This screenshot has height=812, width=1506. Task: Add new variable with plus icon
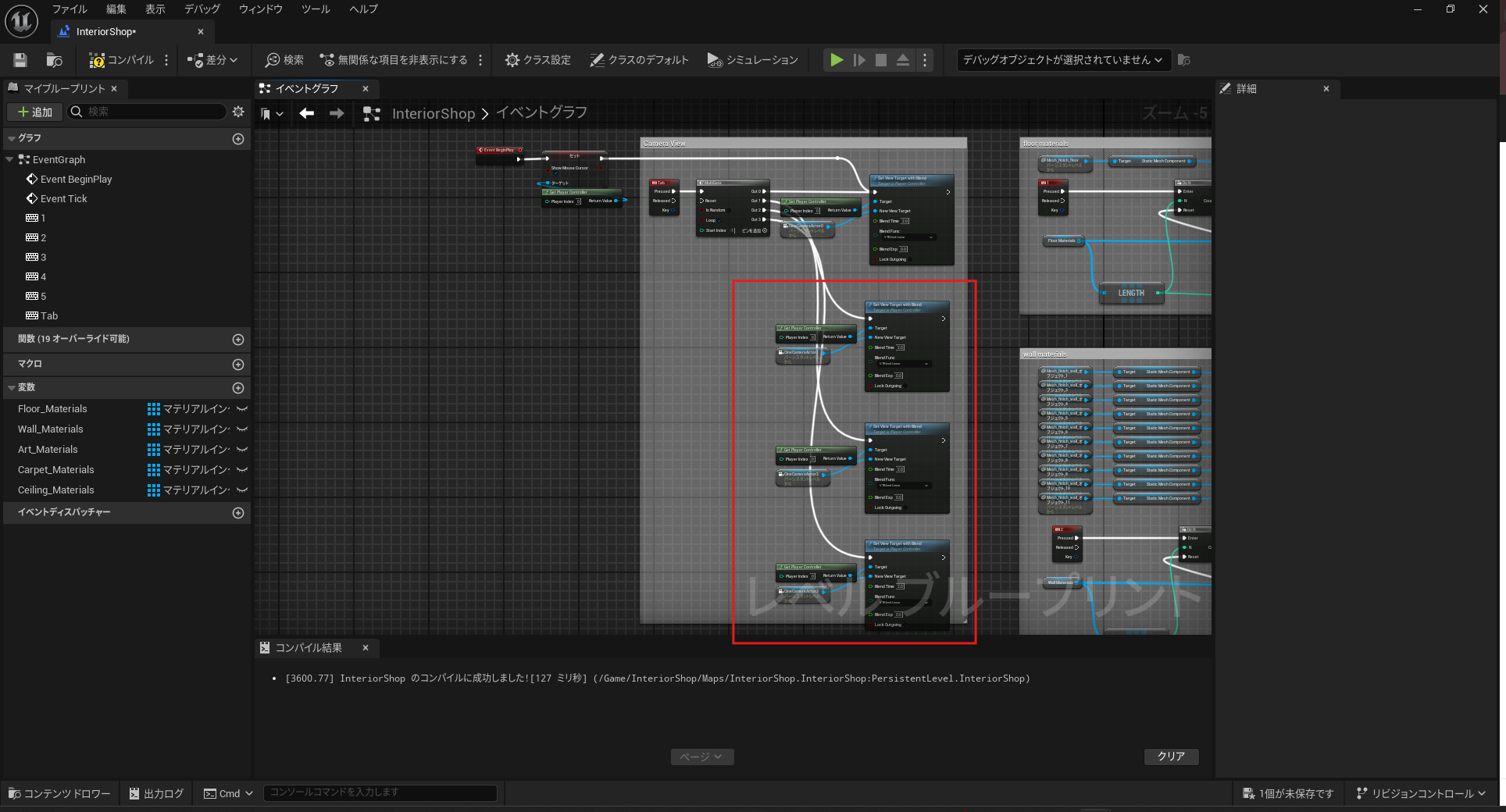pos(238,388)
